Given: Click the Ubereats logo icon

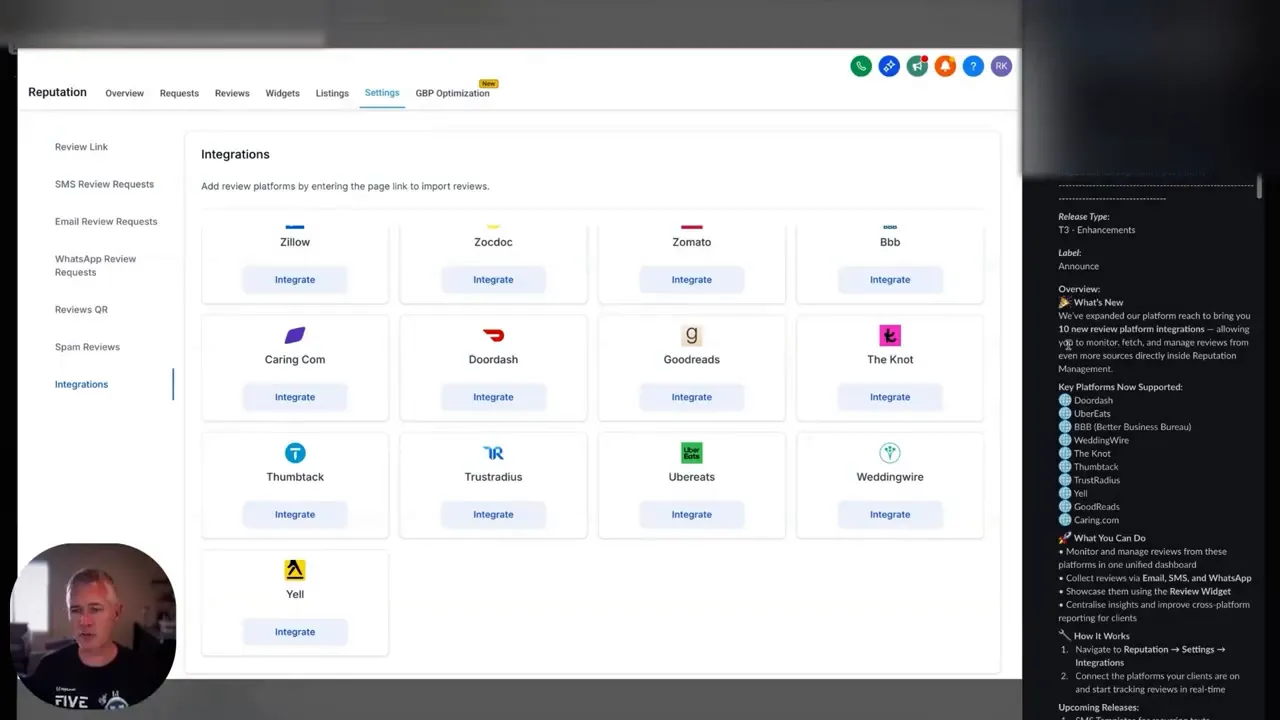Looking at the screenshot, I should 691,453.
